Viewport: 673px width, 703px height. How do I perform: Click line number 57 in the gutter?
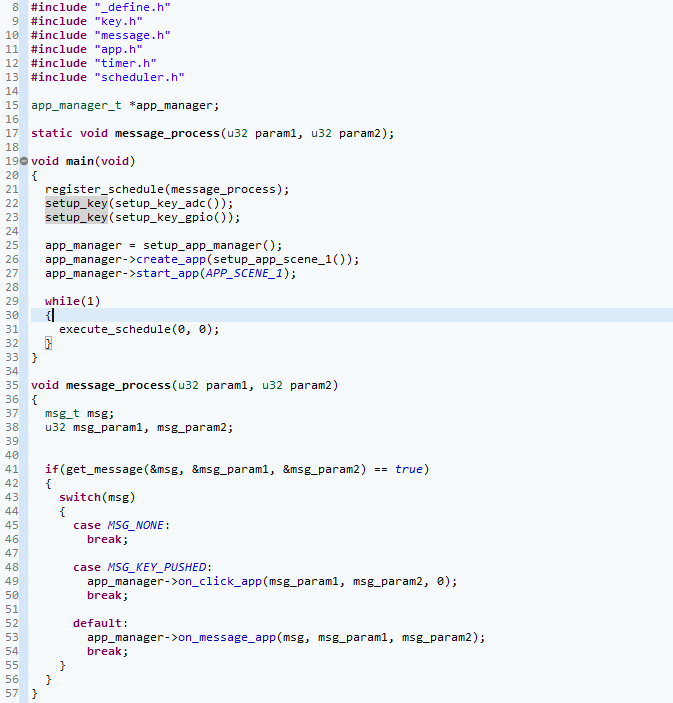point(12,693)
